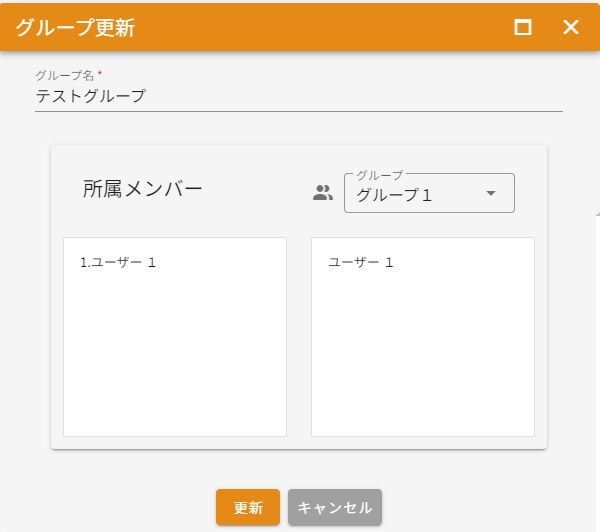600x532 pixels.
Task: Click the グループ名 field label
Action: click(x=64, y=76)
